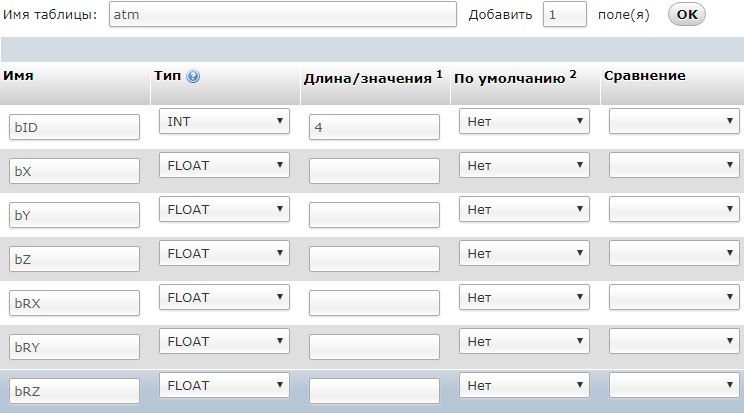The height and width of the screenshot is (413, 744).
Task: Click OK button to add fields
Action: pos(687,14)
